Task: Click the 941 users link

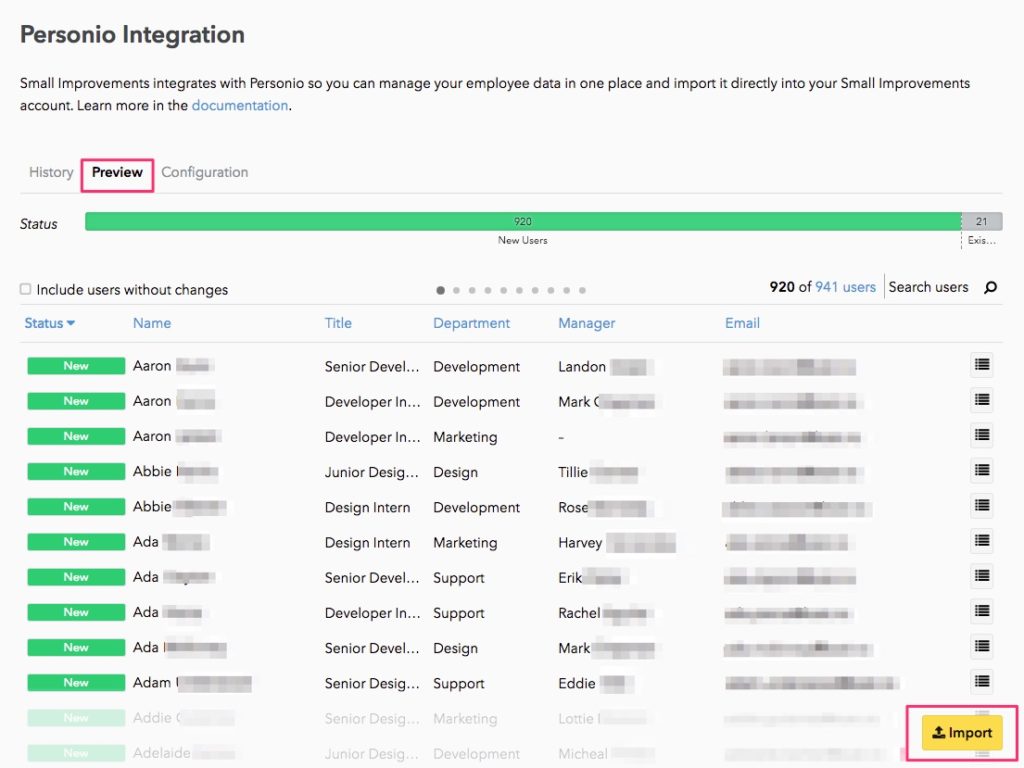Action: 845,287
